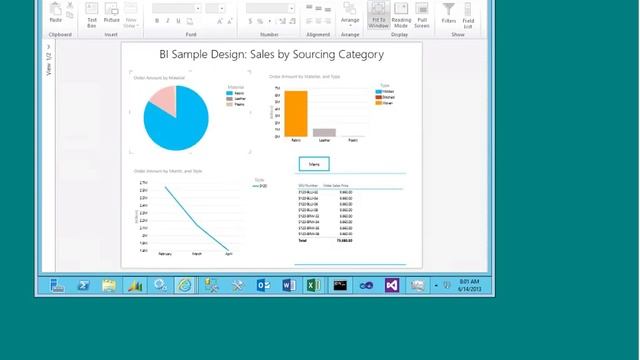Open Command Prompt from the taskbar
Viewport: 640px width, 360px height.
(340, 285)
